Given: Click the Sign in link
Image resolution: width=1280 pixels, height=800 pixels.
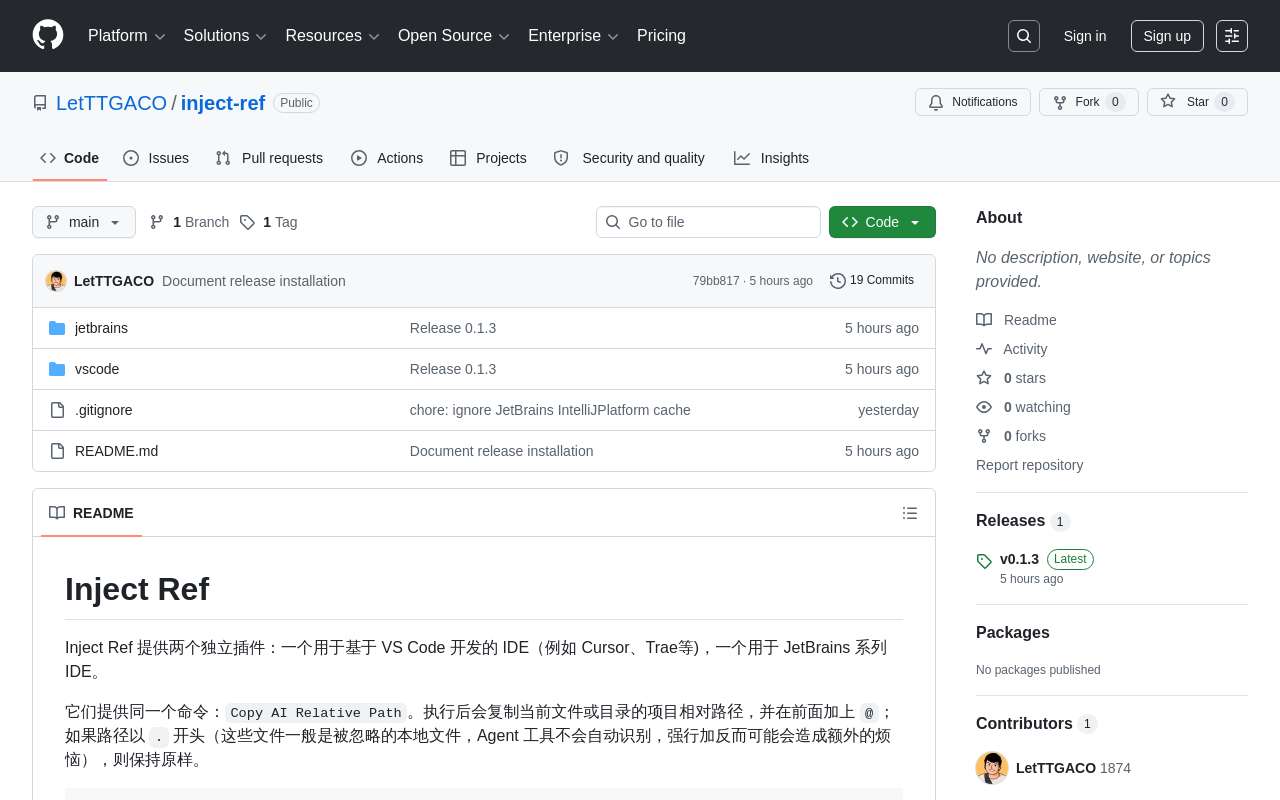Looking at the screenshot, I should [1085, 36].
